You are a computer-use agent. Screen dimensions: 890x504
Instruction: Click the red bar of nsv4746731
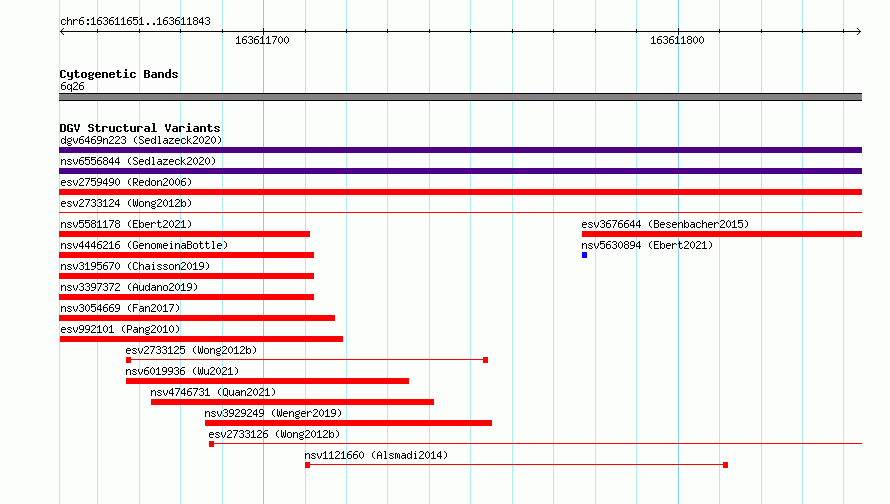292,402
